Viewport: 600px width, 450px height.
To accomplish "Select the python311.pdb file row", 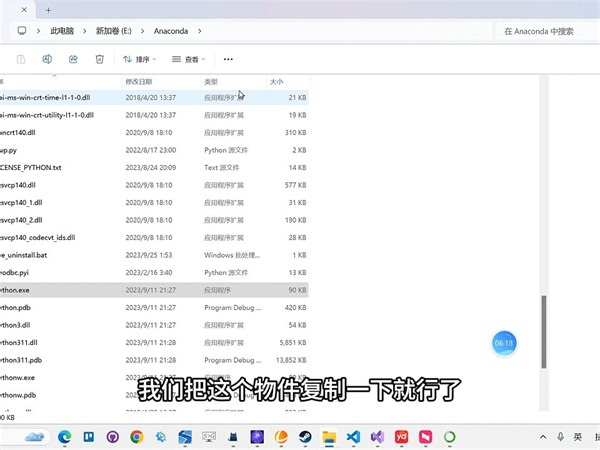I will (x=154, y=360).
